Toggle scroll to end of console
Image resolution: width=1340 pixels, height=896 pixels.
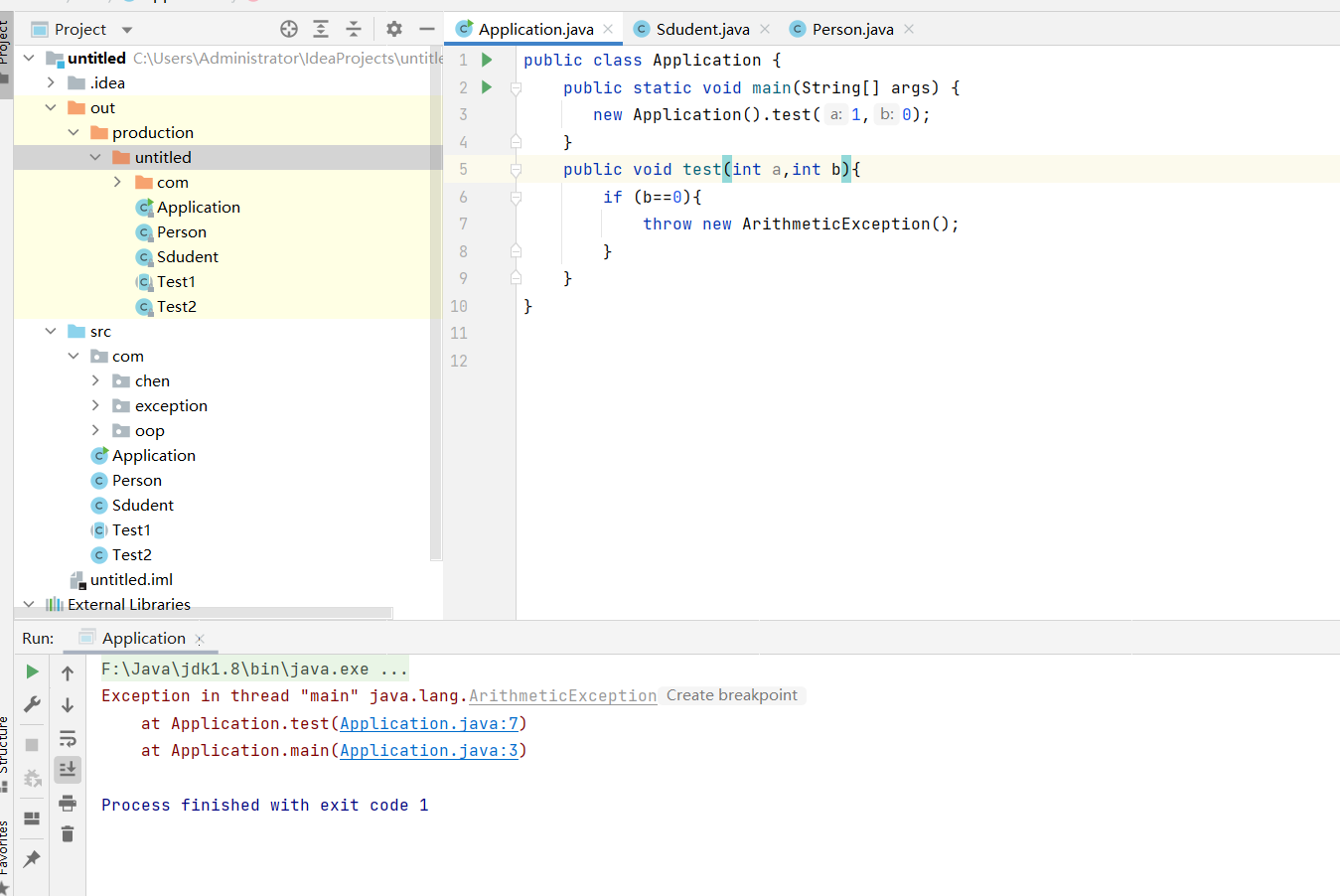coord(68,770)
